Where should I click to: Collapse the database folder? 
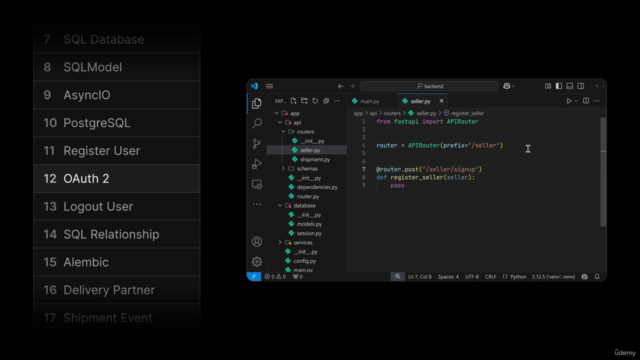click(x=280, y=205)
